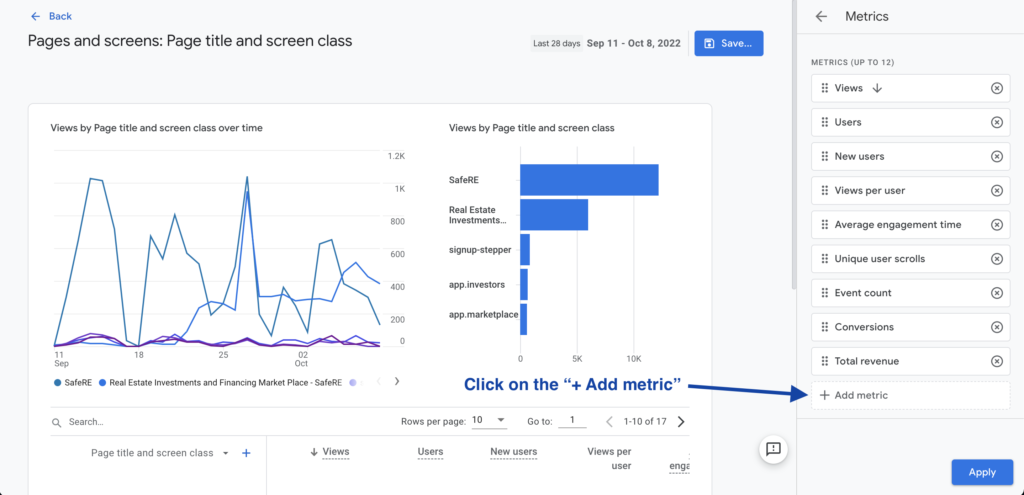The width and height of the screenshot is (1024, 495).
Task: Add a dimension with plus icon
Action: click(246, 453)
